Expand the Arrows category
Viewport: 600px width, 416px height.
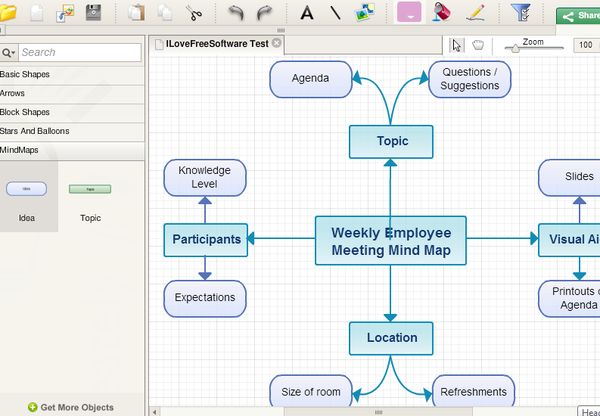click(x=72, y=94)
